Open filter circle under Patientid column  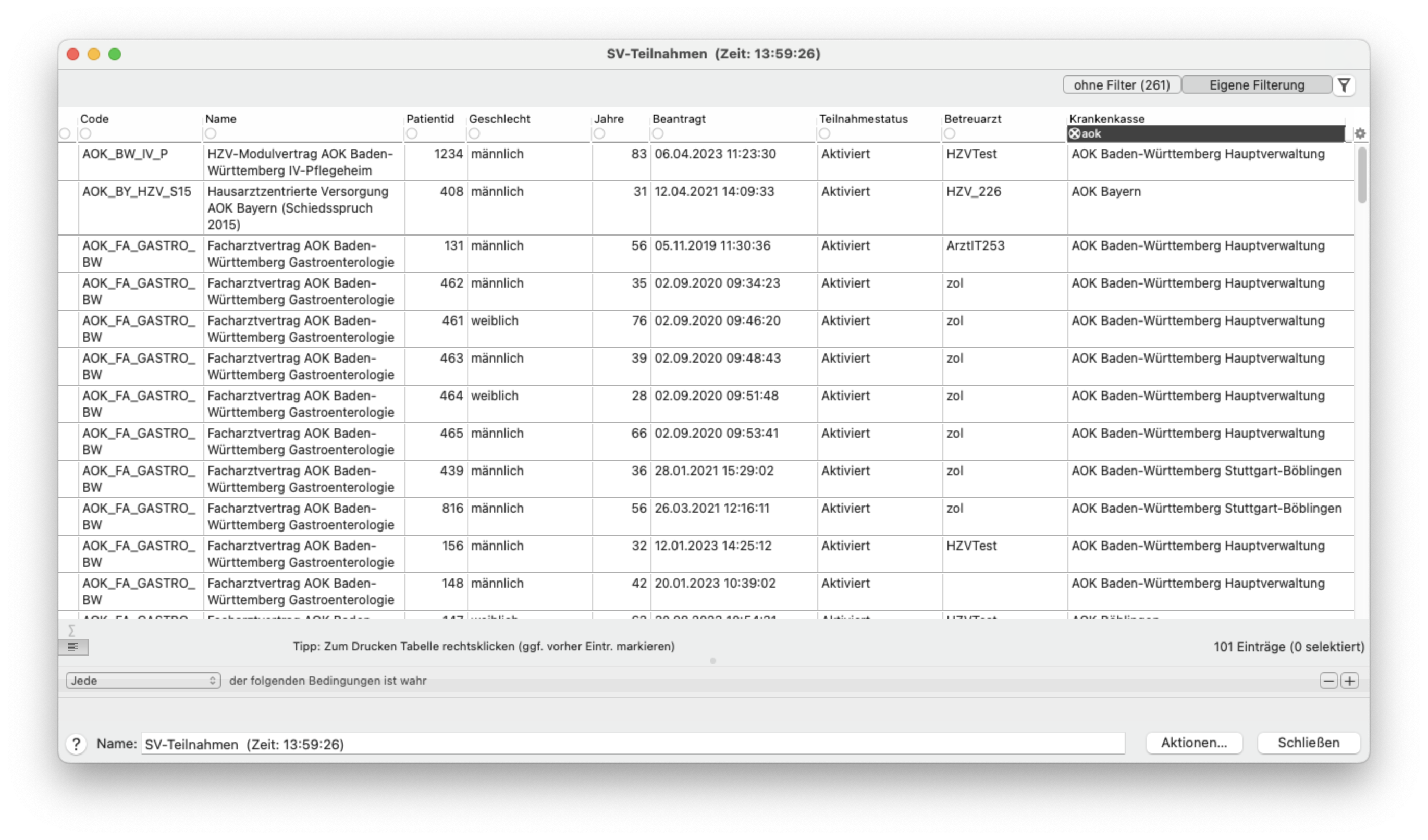click(412, 134)
